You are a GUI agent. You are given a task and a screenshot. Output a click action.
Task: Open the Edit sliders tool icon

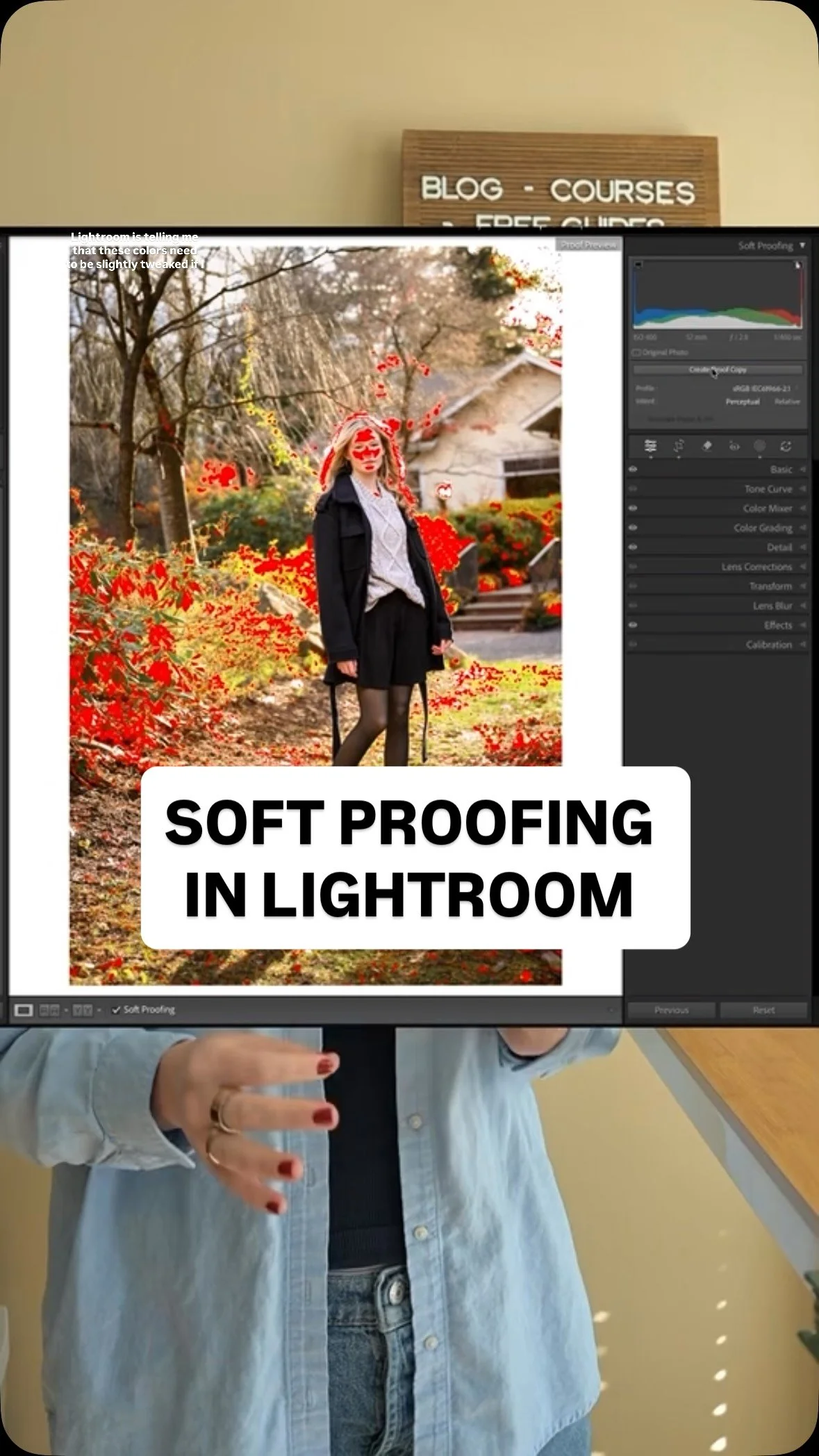click(650, 446)
